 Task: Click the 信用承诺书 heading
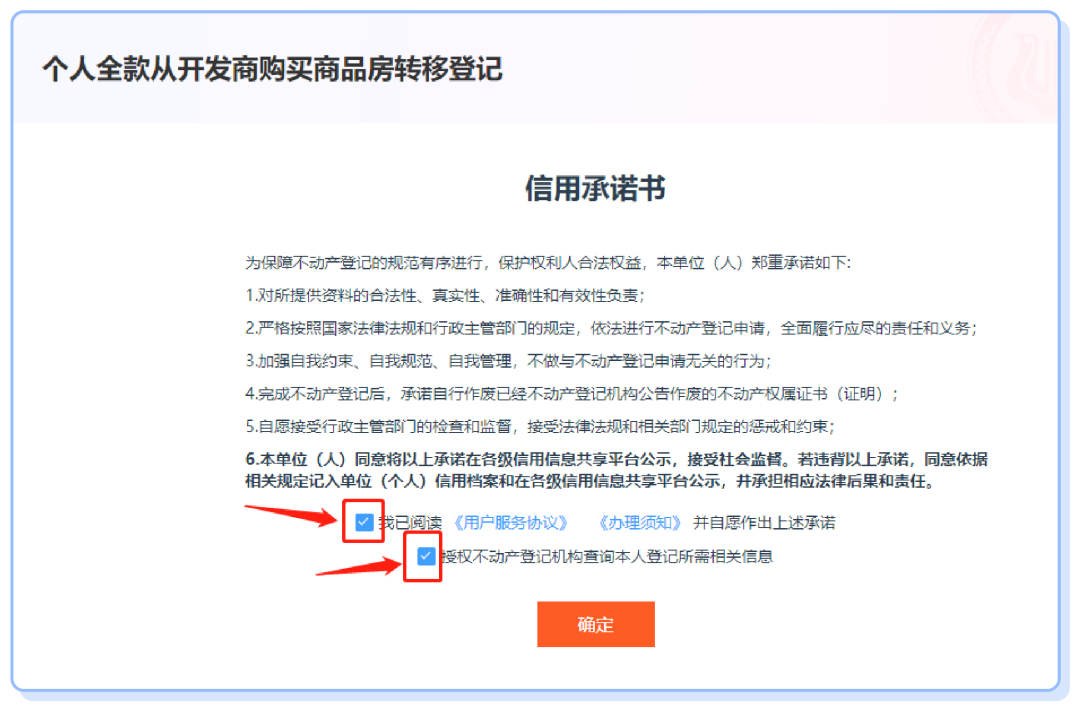(x=595, y=188)
